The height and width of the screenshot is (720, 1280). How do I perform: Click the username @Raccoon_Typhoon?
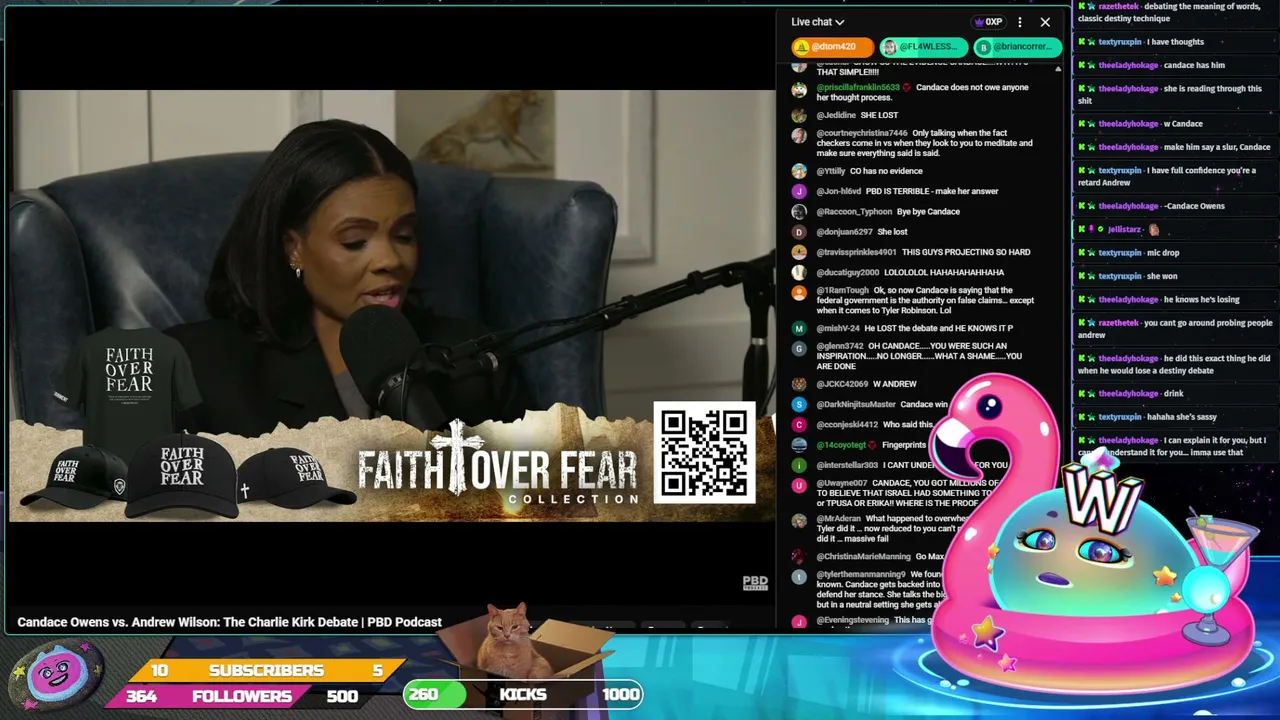[x=854, y=212]
